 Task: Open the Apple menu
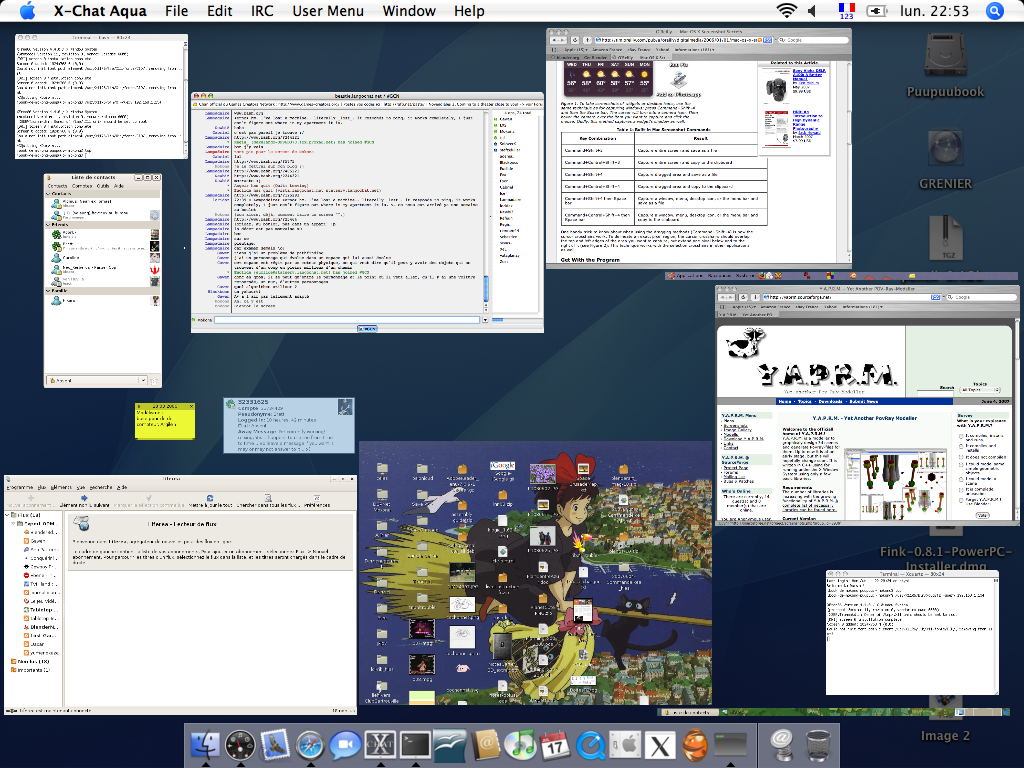(27, 10)
